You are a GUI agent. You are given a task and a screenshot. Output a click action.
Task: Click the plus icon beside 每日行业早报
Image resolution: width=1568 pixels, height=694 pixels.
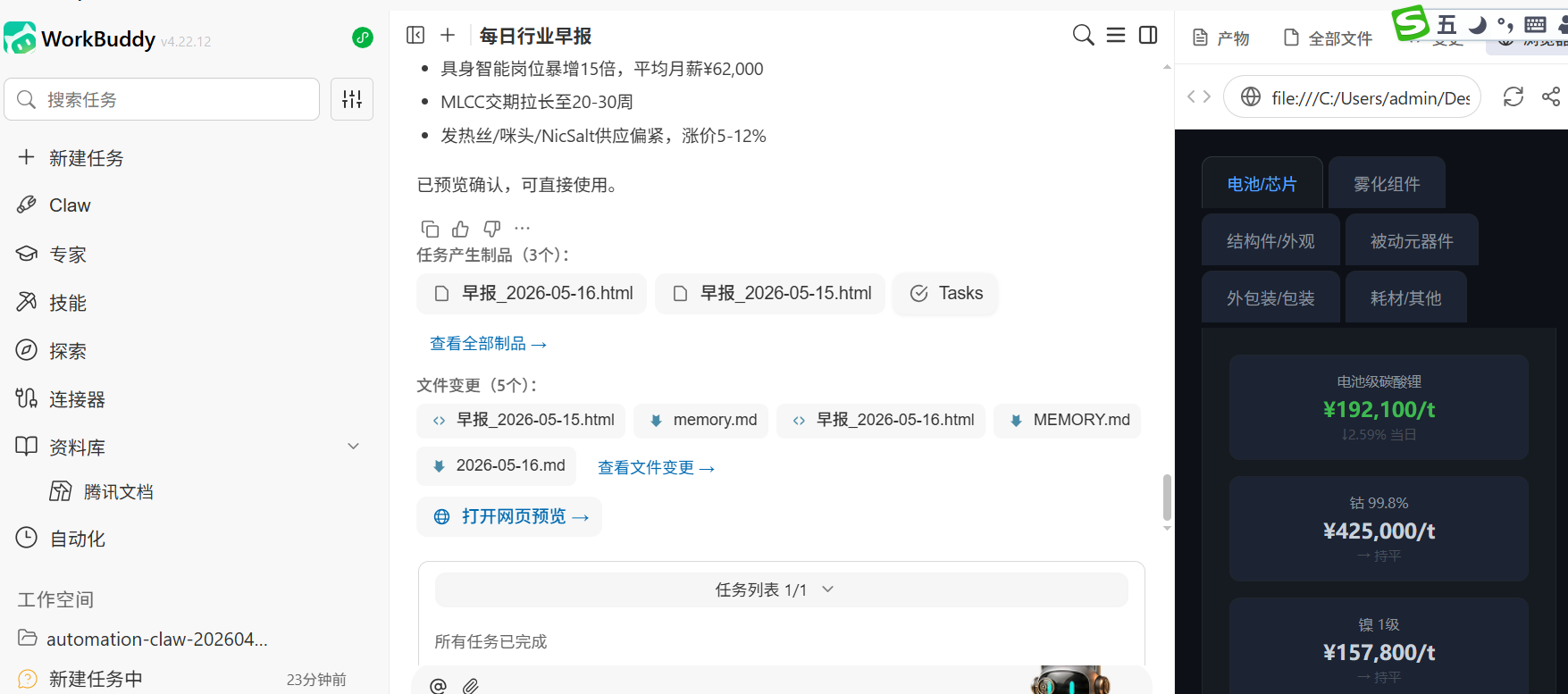coord(448,35)
